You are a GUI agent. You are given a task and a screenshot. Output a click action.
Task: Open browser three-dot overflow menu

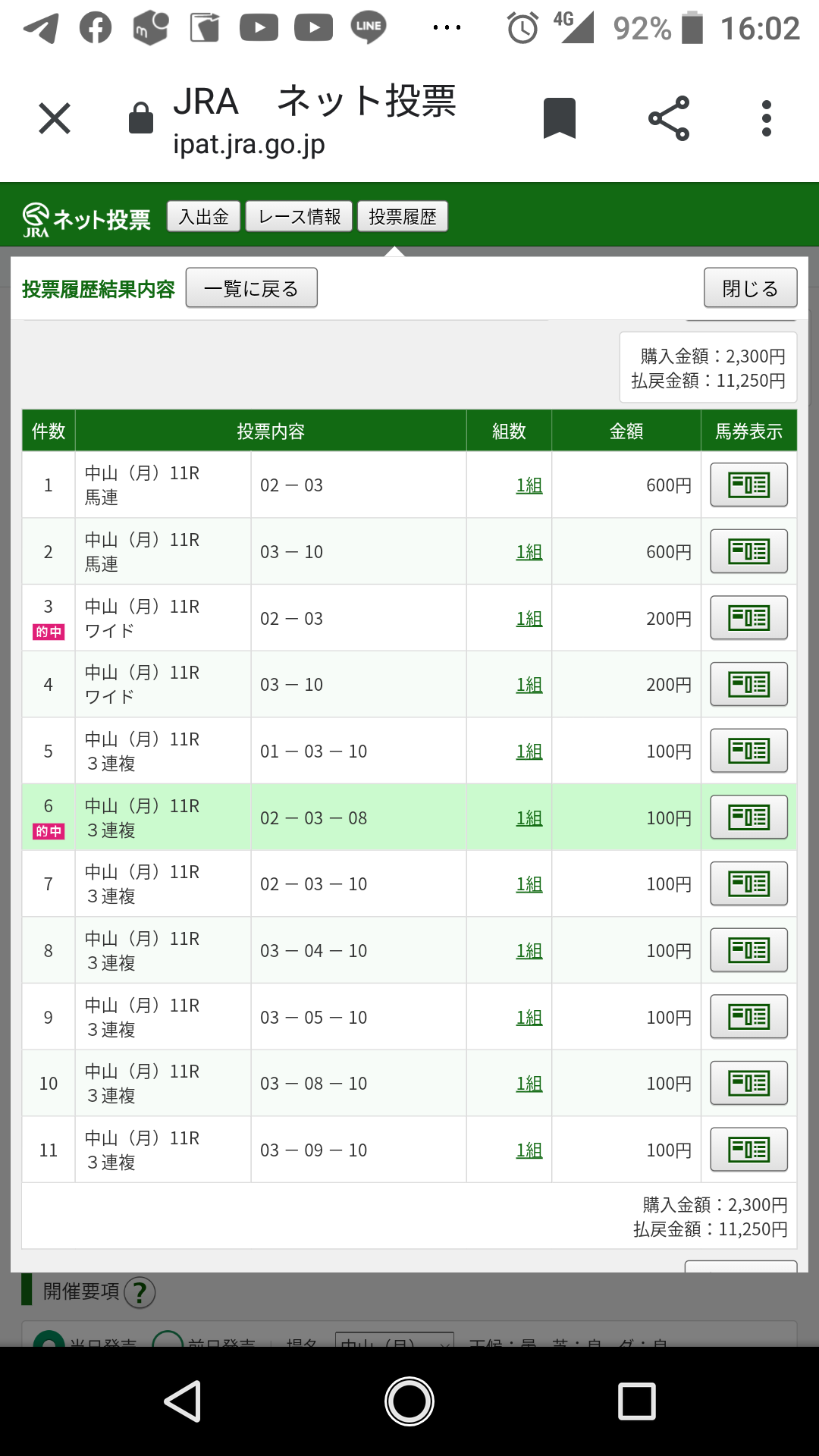pos(767,118)
